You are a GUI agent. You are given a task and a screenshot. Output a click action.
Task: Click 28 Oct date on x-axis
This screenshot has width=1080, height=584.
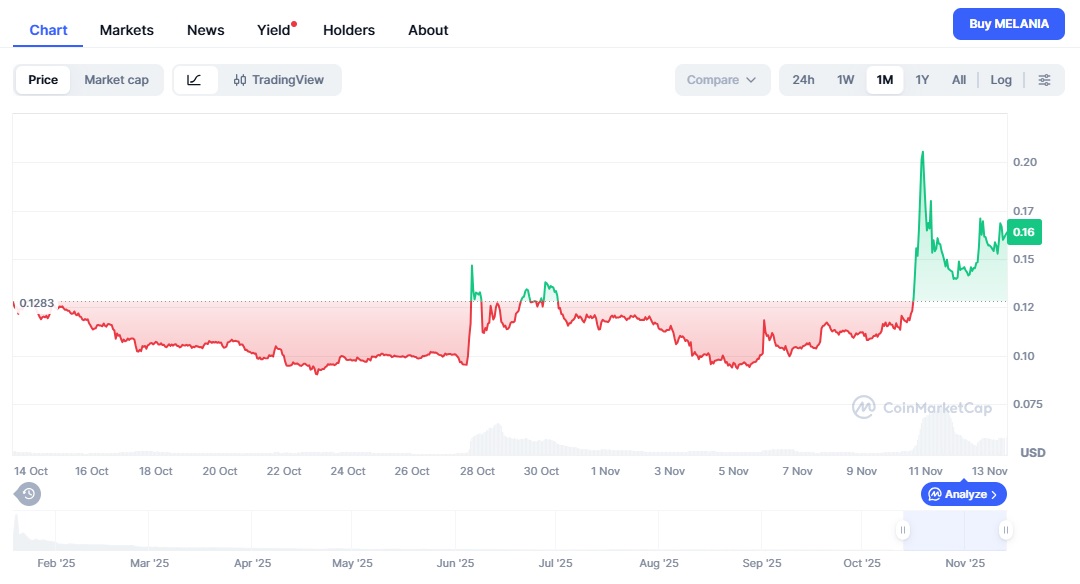[477, 471]
